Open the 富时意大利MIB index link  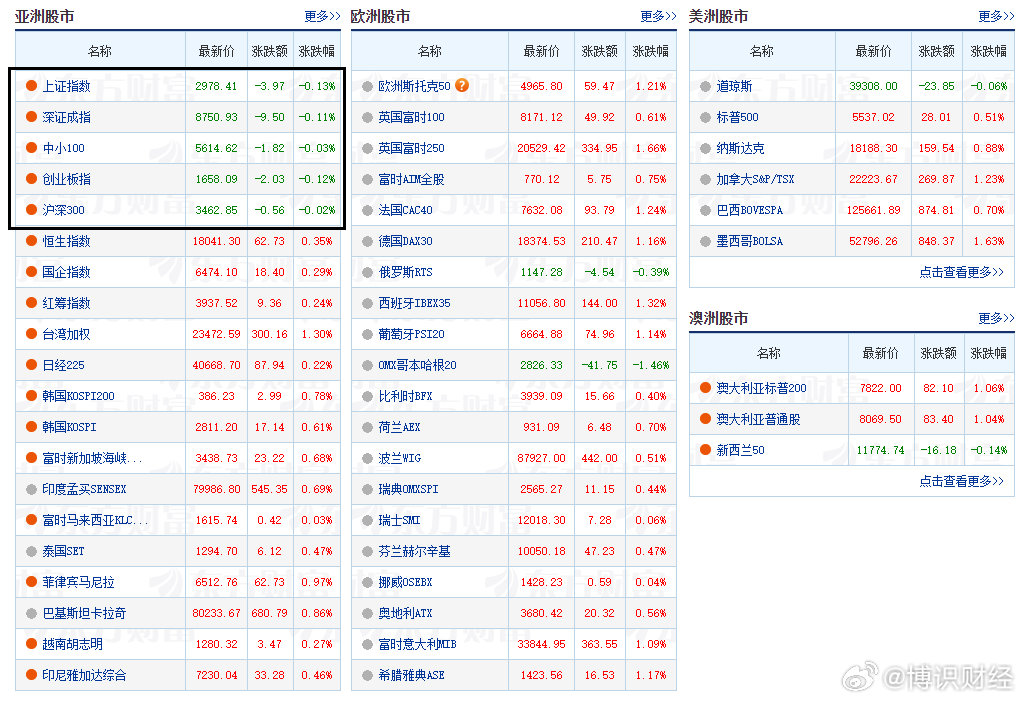point(417,644)
